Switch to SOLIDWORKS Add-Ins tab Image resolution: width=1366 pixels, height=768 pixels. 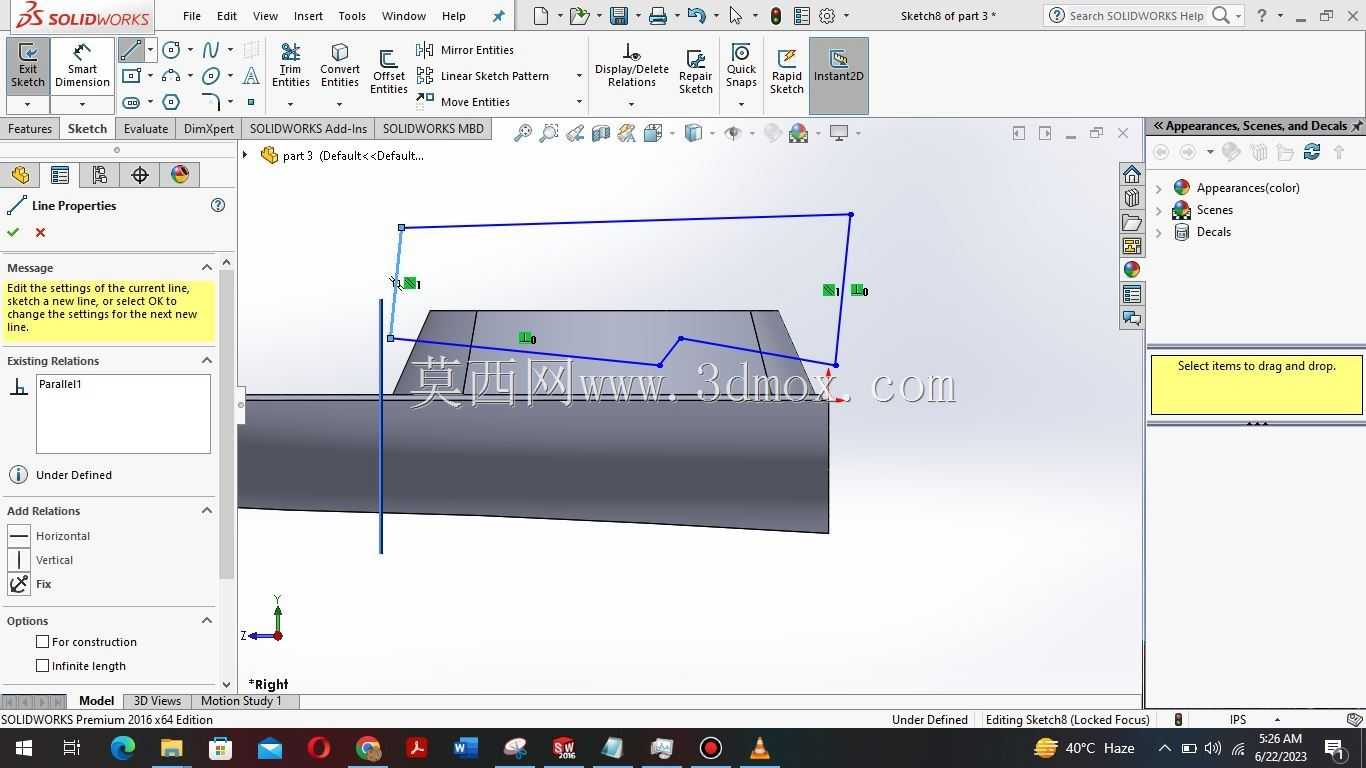308,129
